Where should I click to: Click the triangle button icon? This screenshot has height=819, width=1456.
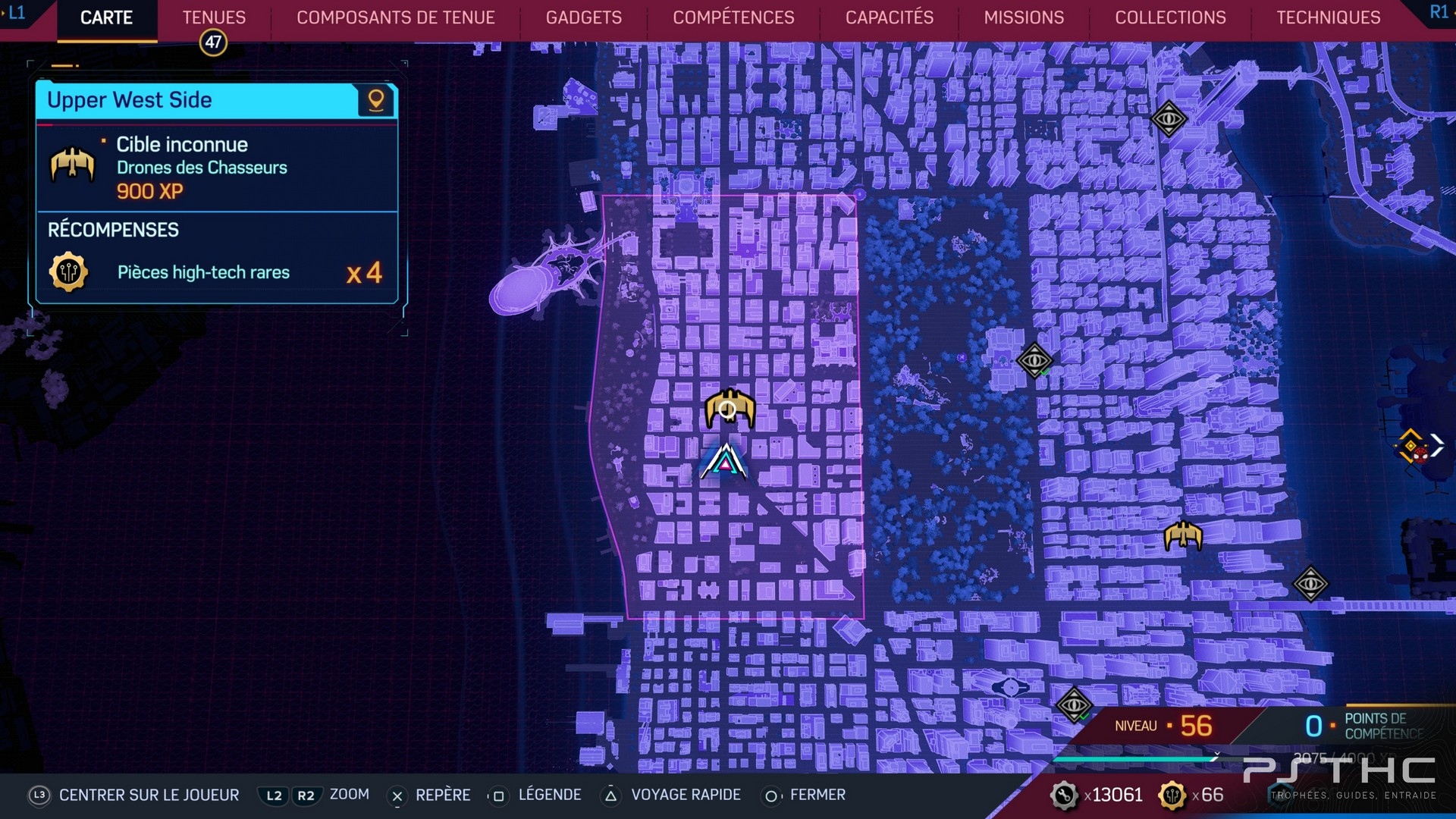(x=610, y=795)
